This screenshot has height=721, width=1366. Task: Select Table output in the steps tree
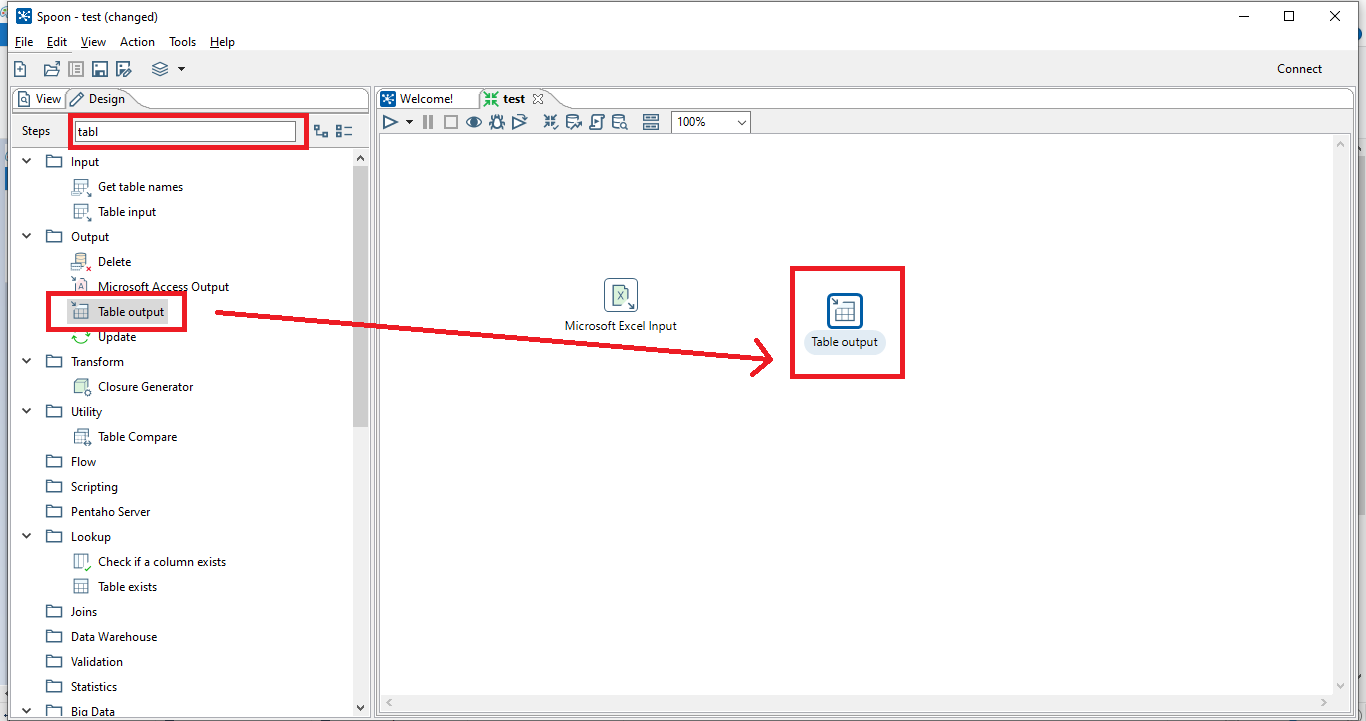tap(131, 312)
